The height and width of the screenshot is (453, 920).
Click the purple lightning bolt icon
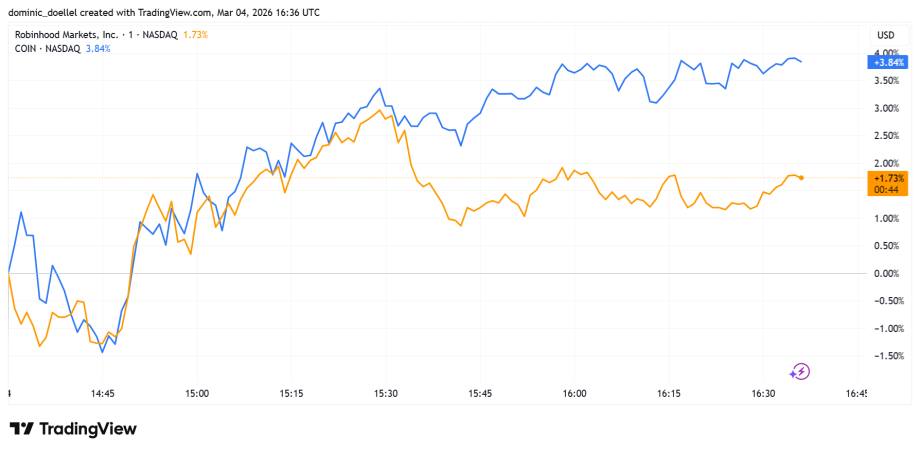(800, 372)
